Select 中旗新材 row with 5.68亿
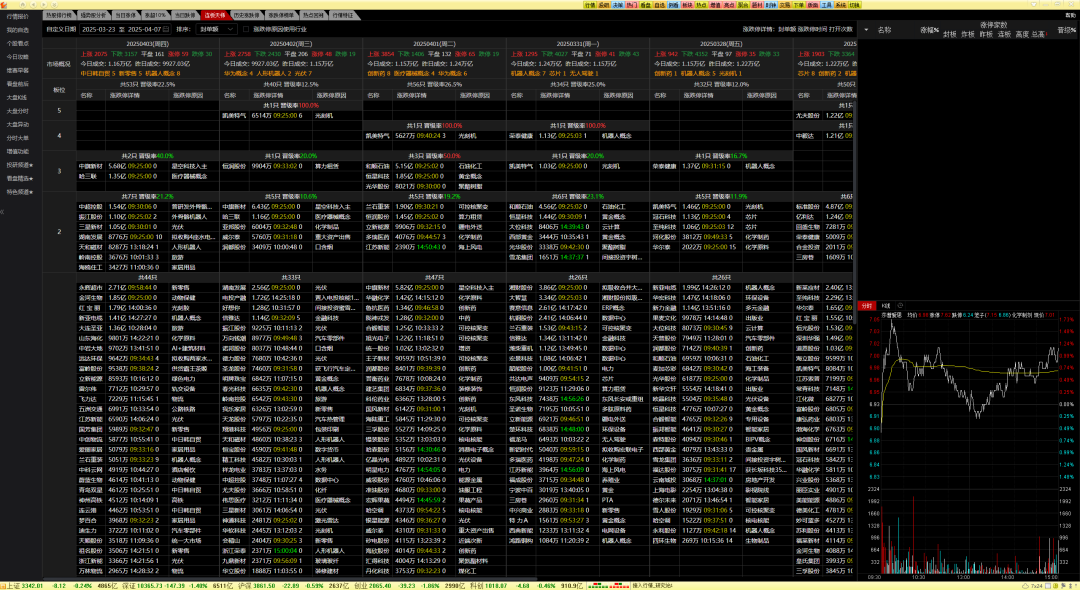Viewport: 1080px width, 590px height. tap(147, 166)
